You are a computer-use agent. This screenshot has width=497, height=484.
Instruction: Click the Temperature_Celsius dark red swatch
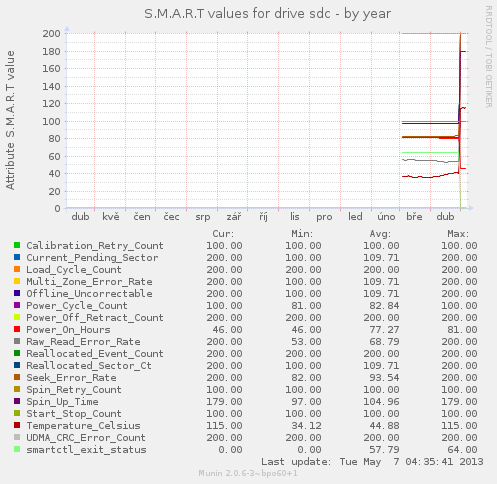[x=17, y=425]
